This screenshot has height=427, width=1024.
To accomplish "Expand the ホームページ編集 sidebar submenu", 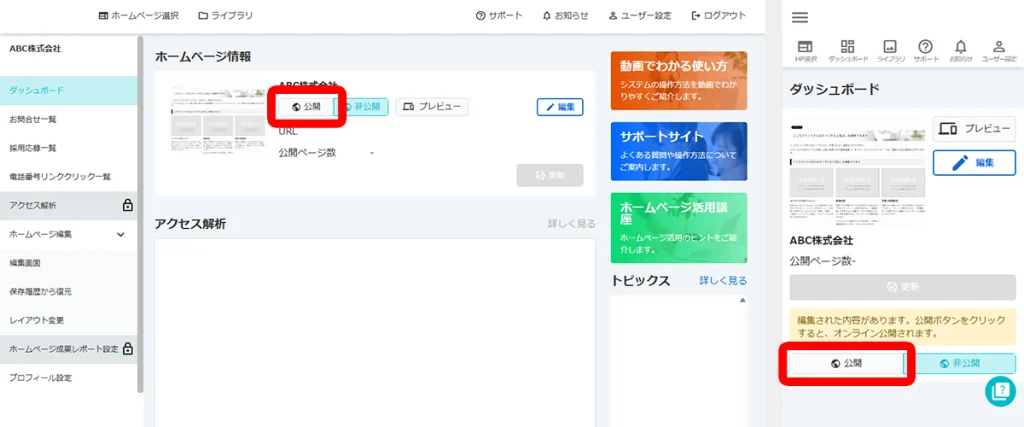I will coord(121,234).
